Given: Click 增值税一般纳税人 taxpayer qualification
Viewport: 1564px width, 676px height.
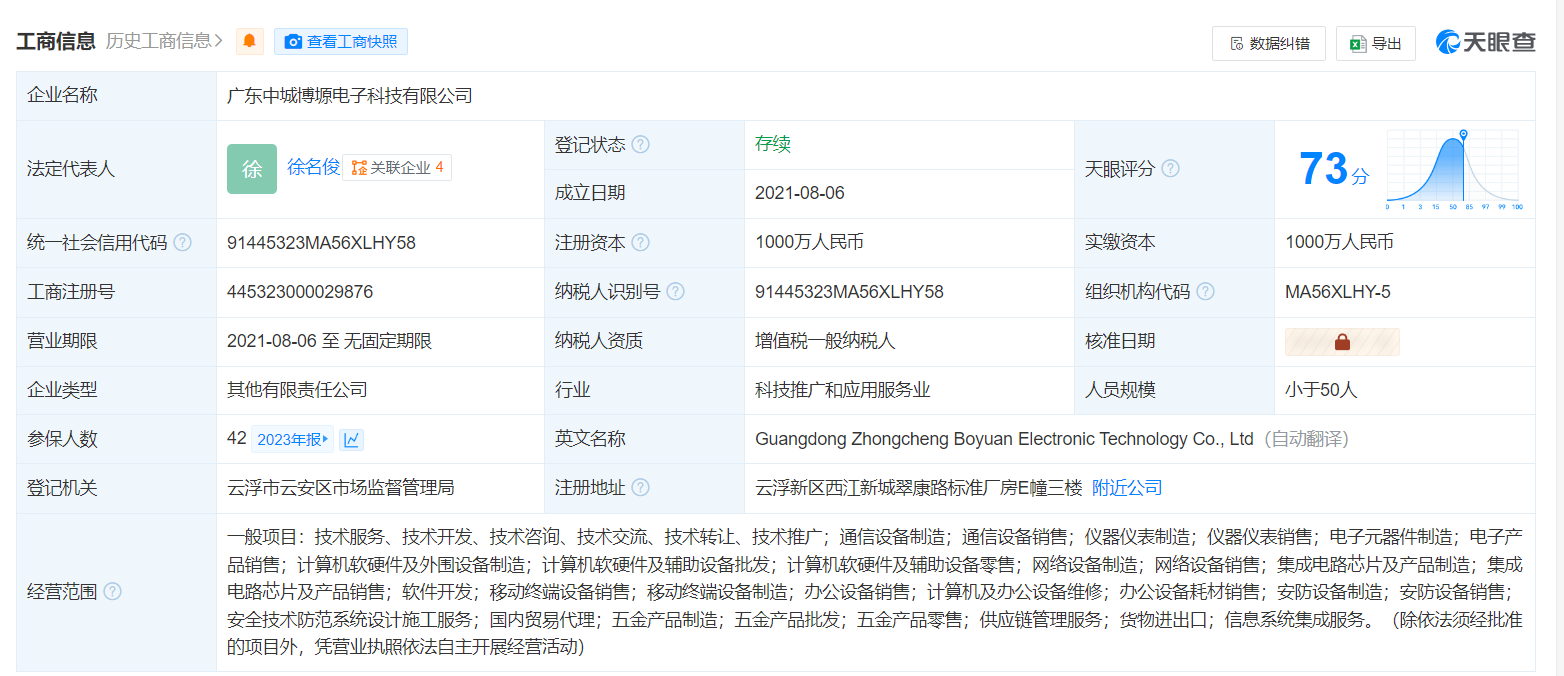Looking at the screenshot, I should [825, 341].
